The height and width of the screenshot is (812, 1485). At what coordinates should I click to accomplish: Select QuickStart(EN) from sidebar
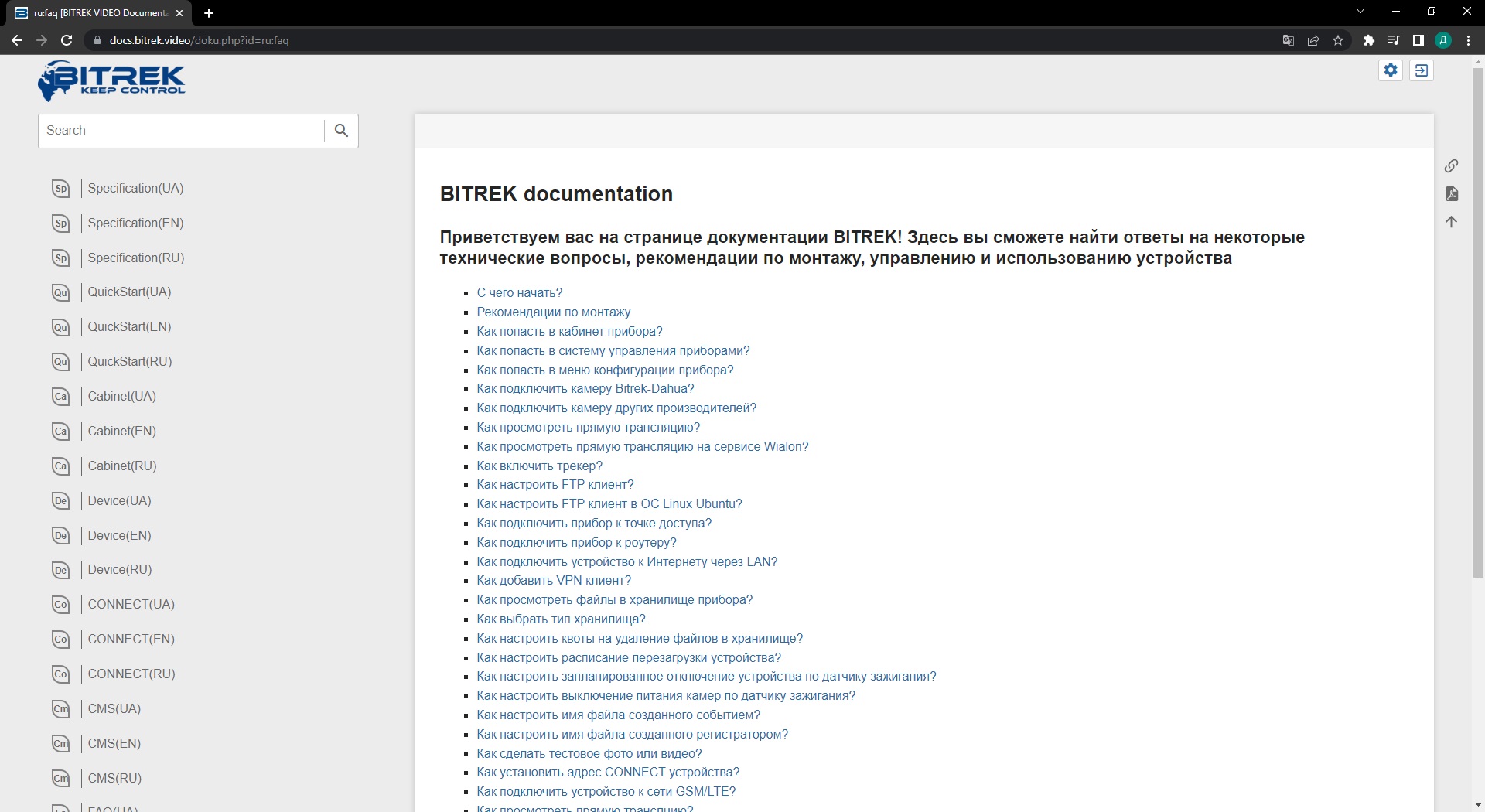click(129, 326)
